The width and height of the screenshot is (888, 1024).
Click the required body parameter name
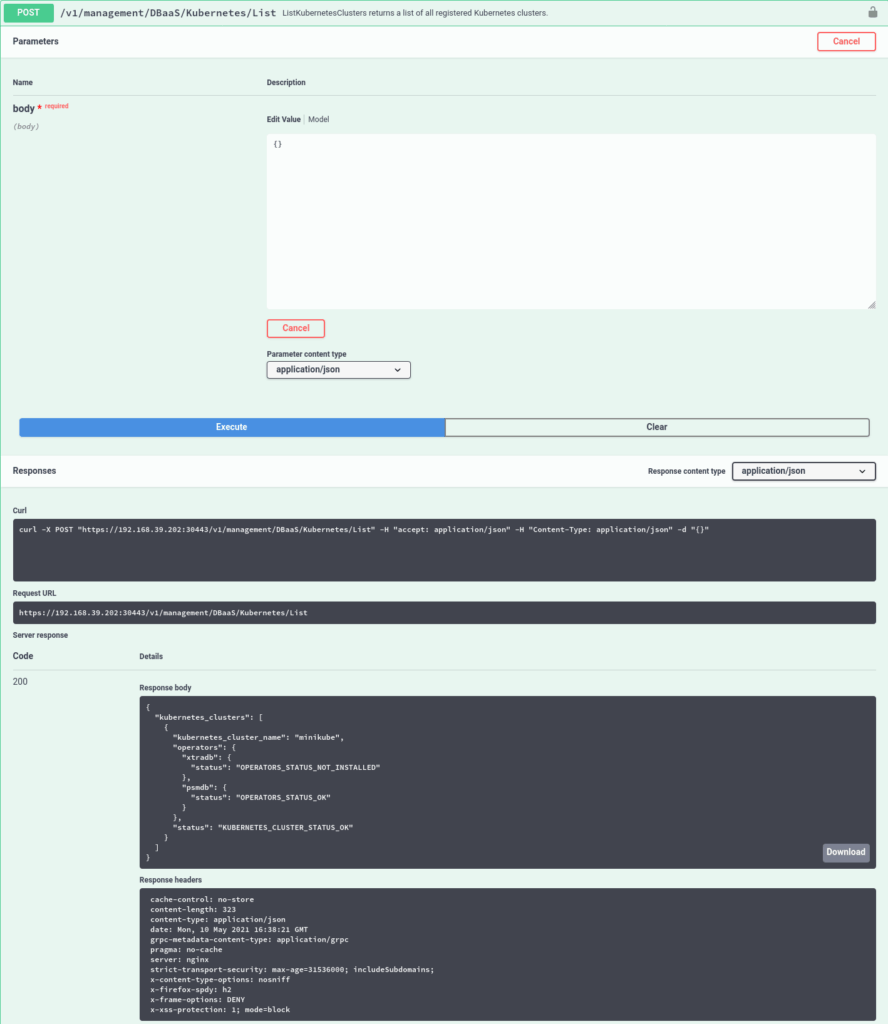click(23, 107)
